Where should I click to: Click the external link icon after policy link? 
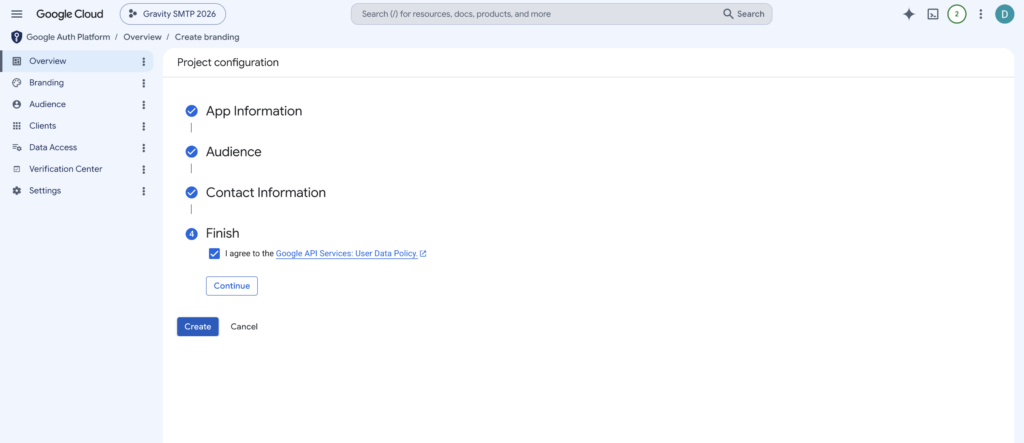[423, 254]
